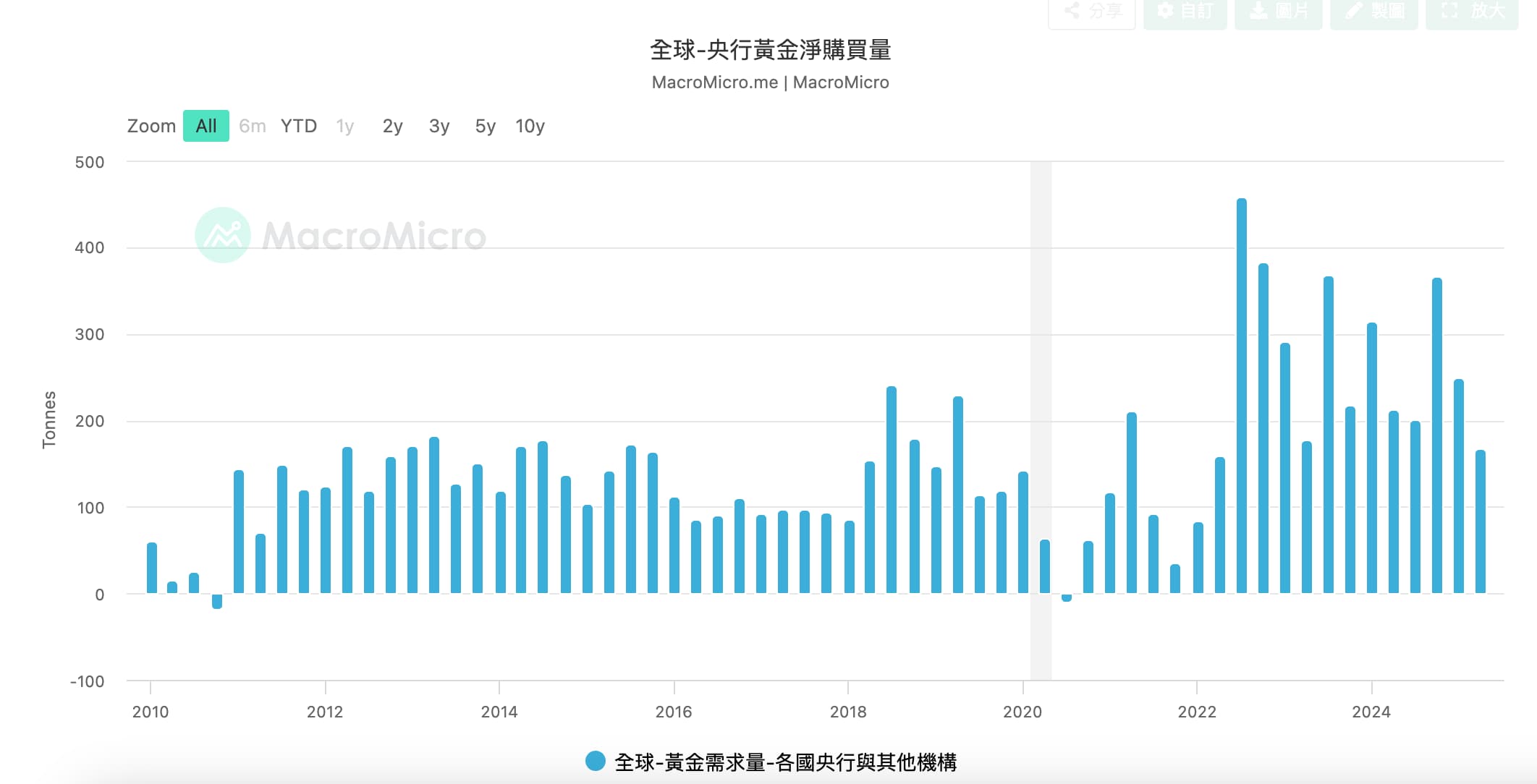Click the tallest bar near 2022
This screenshot has width=1537, height=784.
point(1242,398)
